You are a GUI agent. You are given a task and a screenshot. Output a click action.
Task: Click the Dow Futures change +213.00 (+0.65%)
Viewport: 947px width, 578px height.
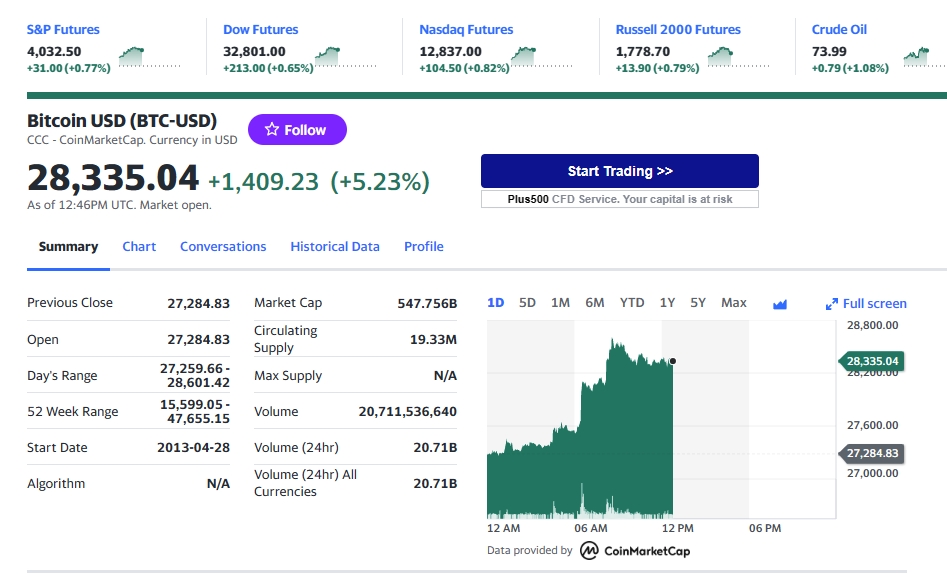(x=268, y=68)
